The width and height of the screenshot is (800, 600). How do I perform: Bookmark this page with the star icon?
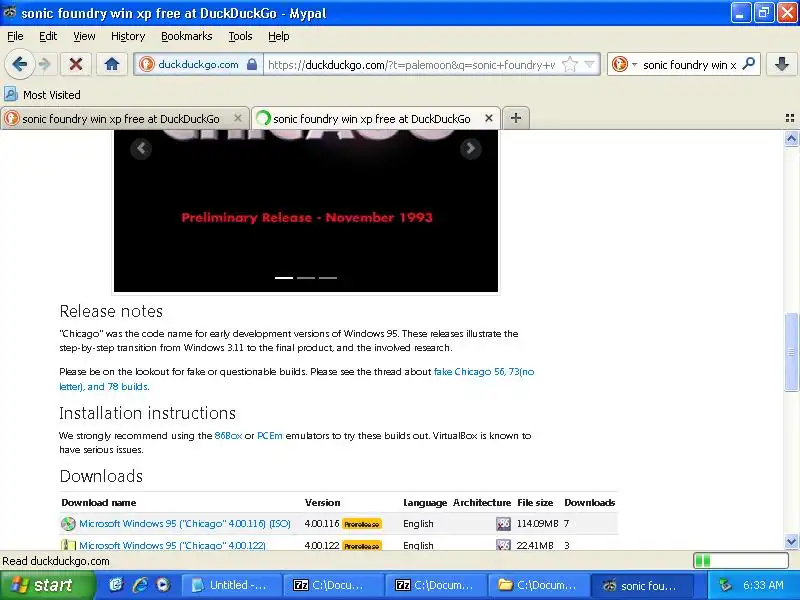(569, 65)
